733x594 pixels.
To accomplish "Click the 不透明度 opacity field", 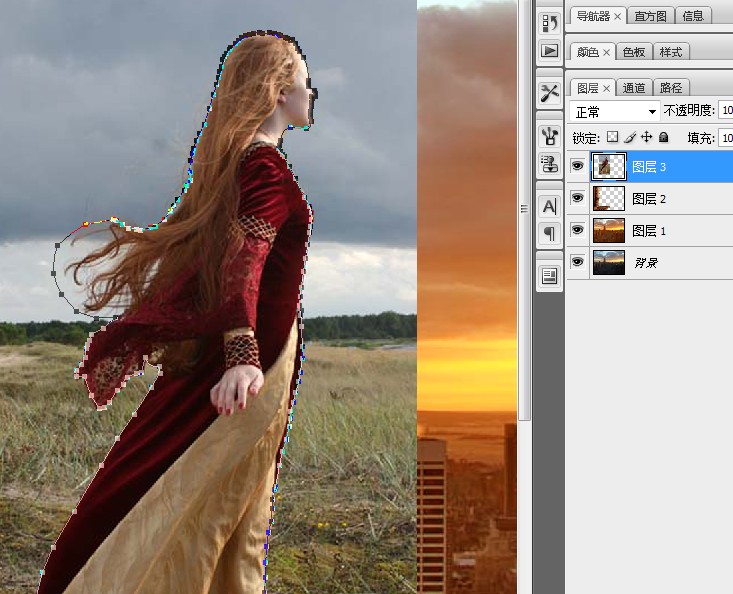I will point(726,110).
